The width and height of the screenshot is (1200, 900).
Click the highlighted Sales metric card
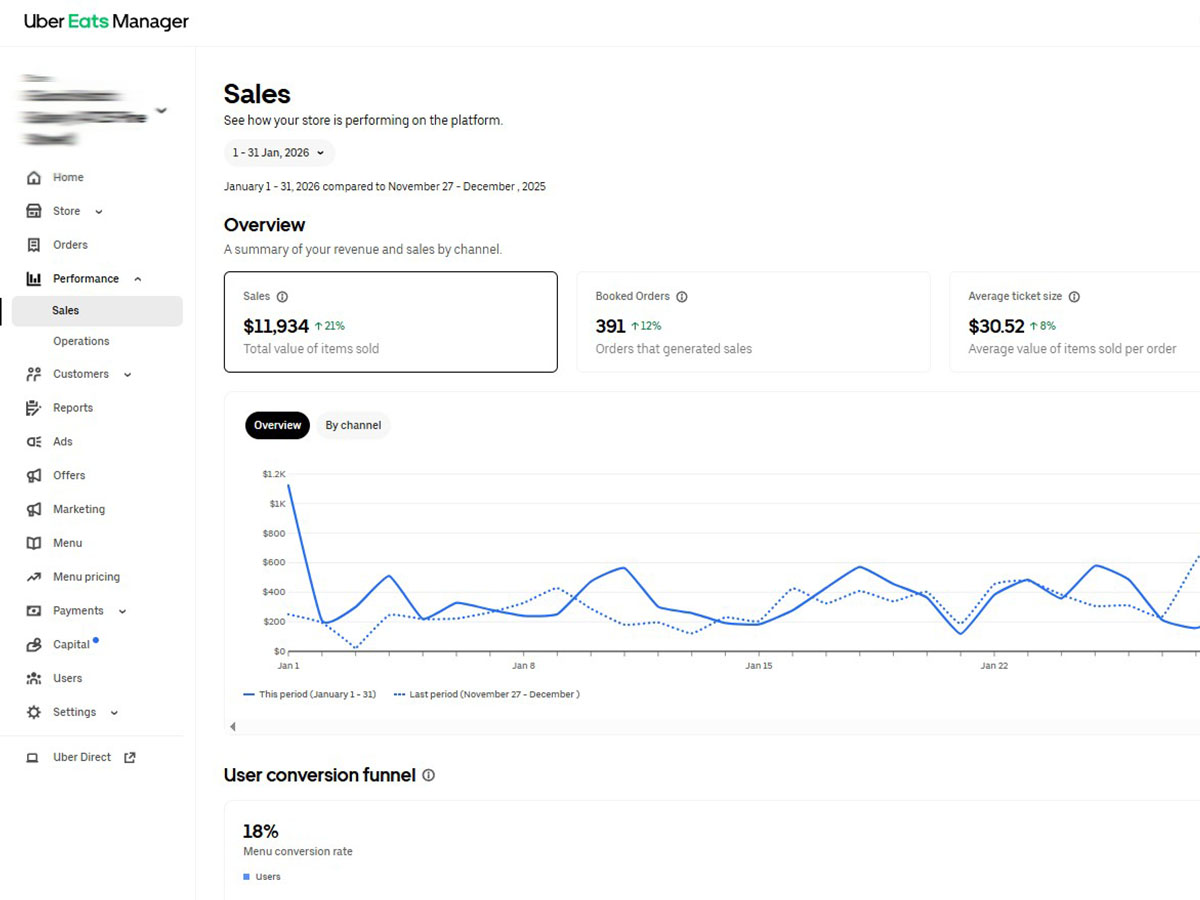390,321
